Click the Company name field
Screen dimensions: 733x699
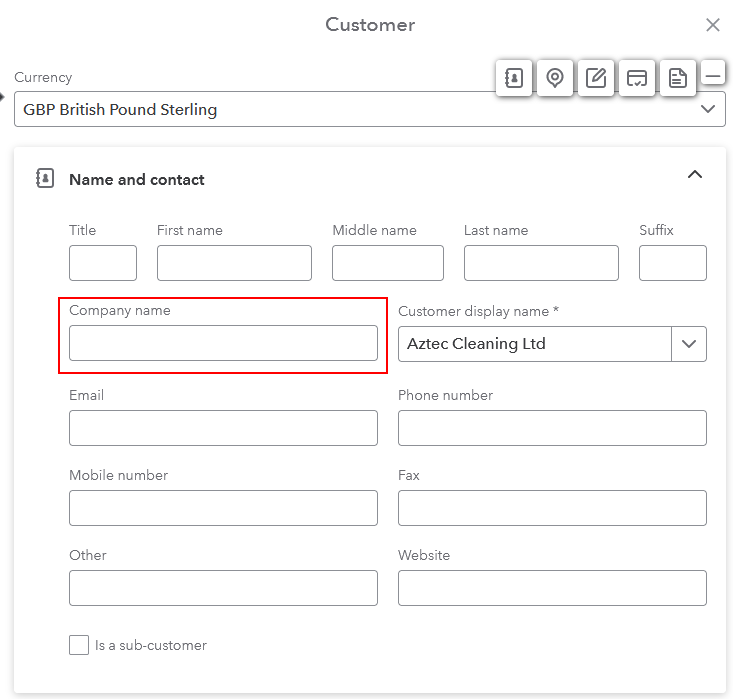coord(223,343)
